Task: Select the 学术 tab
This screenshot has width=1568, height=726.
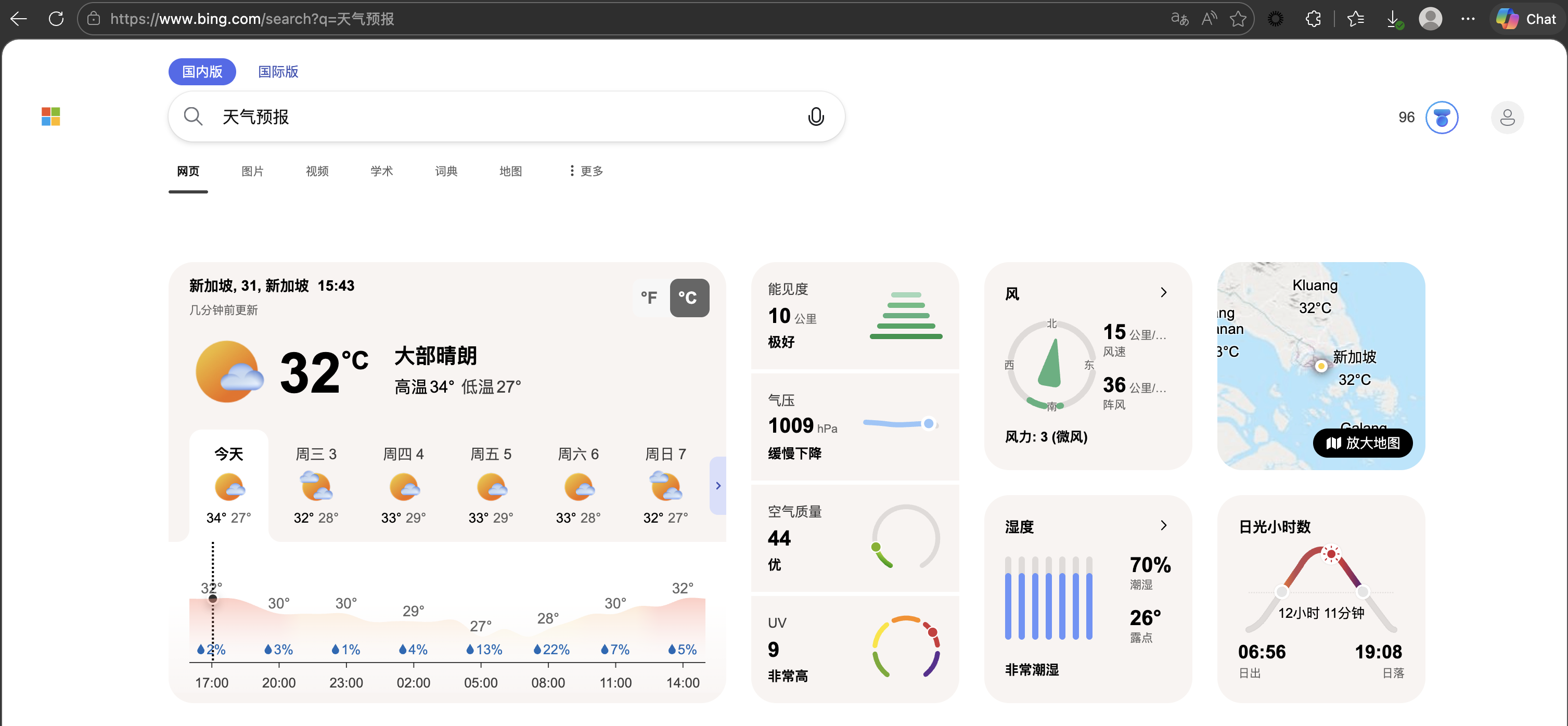Action: [382, 172]
